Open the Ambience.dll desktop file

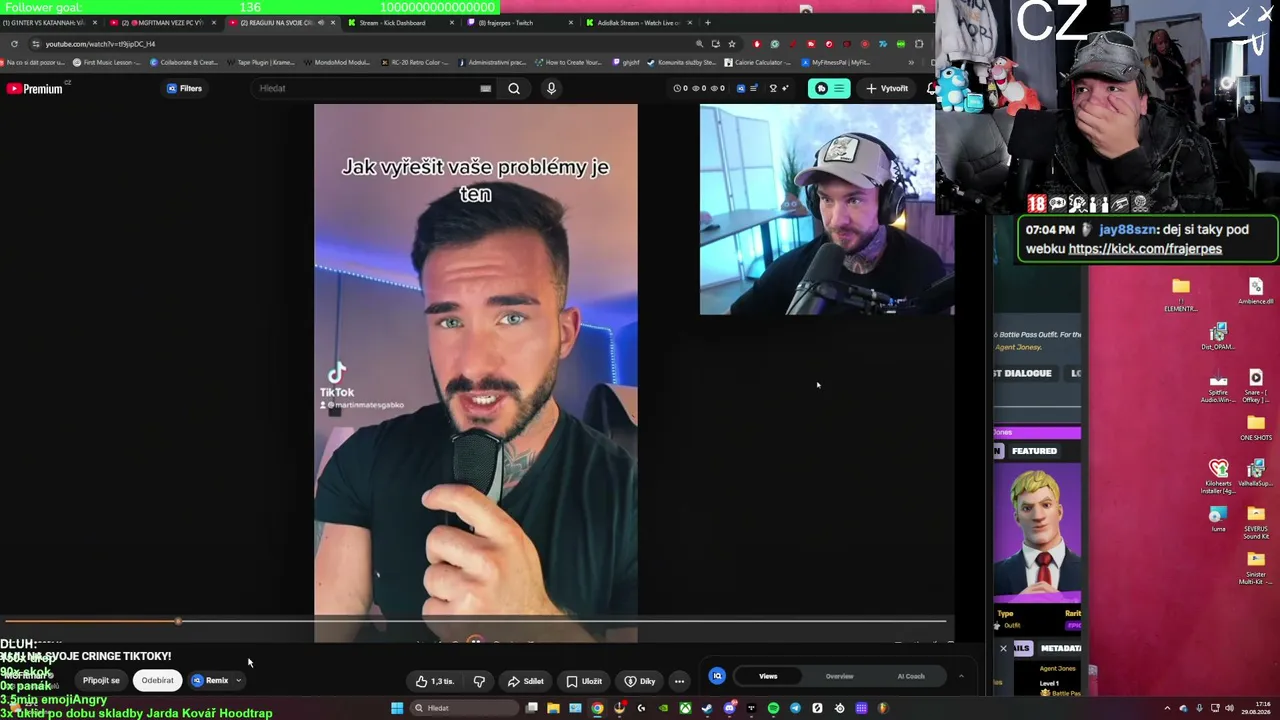click(1256, 291)
